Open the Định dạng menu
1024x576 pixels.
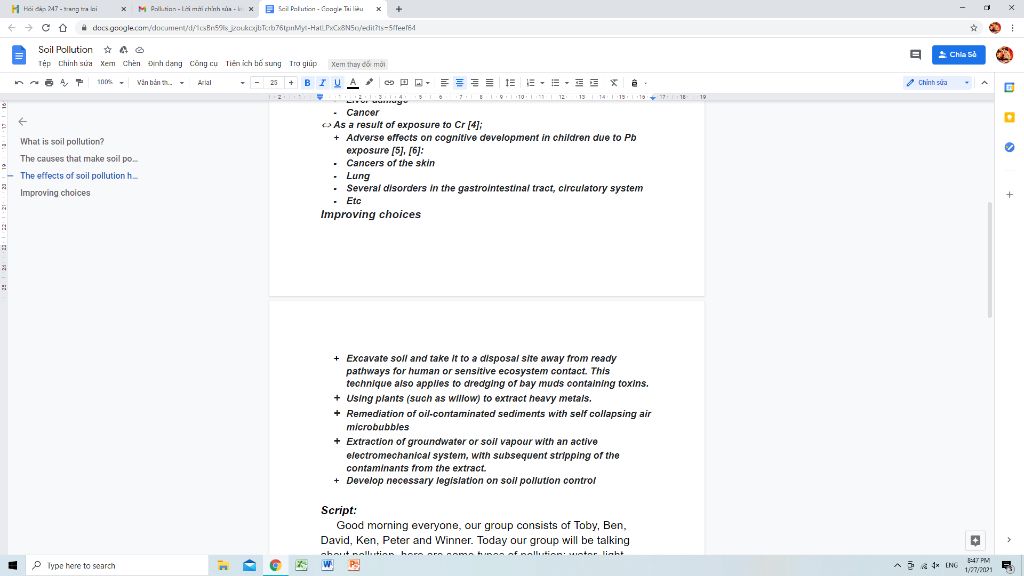[x=165, y=64]
